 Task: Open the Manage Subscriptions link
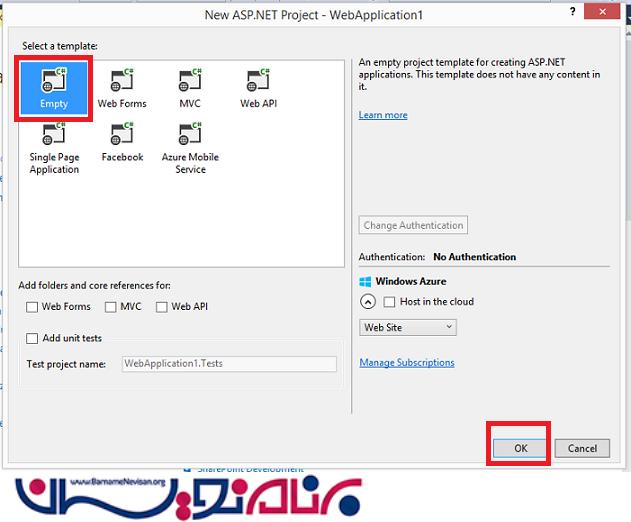click(407, 363)
